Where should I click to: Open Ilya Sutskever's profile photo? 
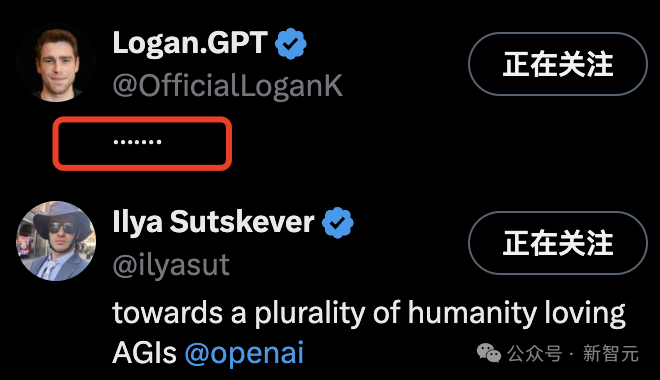56,241
